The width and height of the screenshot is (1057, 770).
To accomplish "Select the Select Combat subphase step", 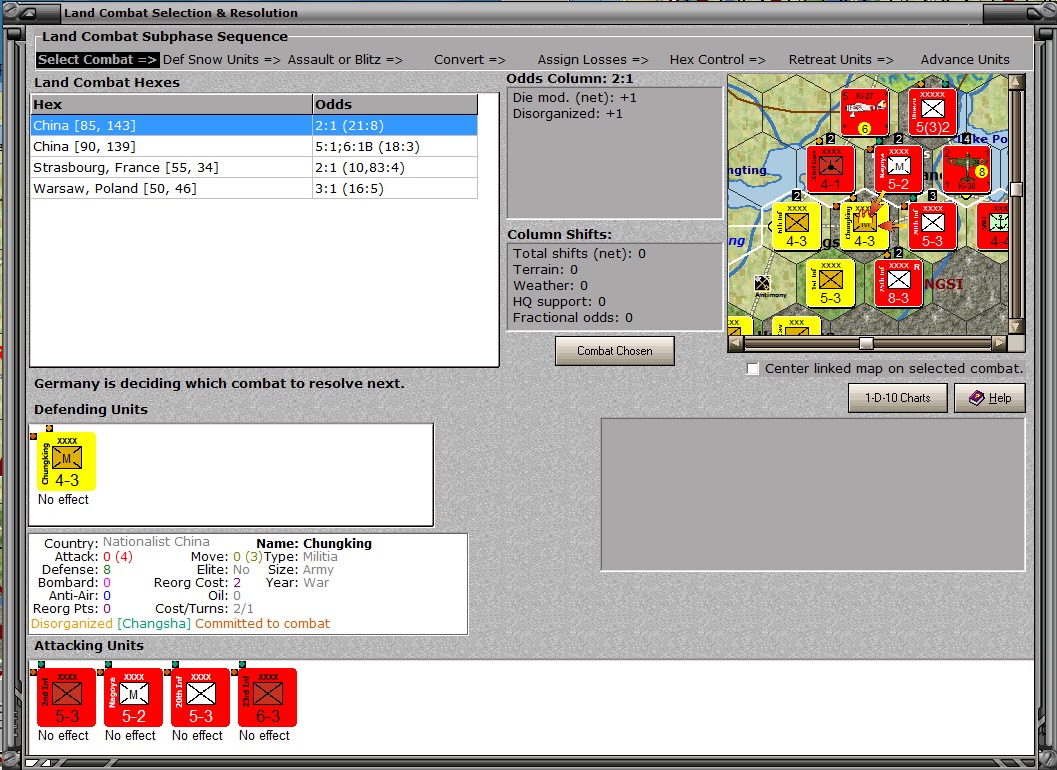I will click(98, 59).
